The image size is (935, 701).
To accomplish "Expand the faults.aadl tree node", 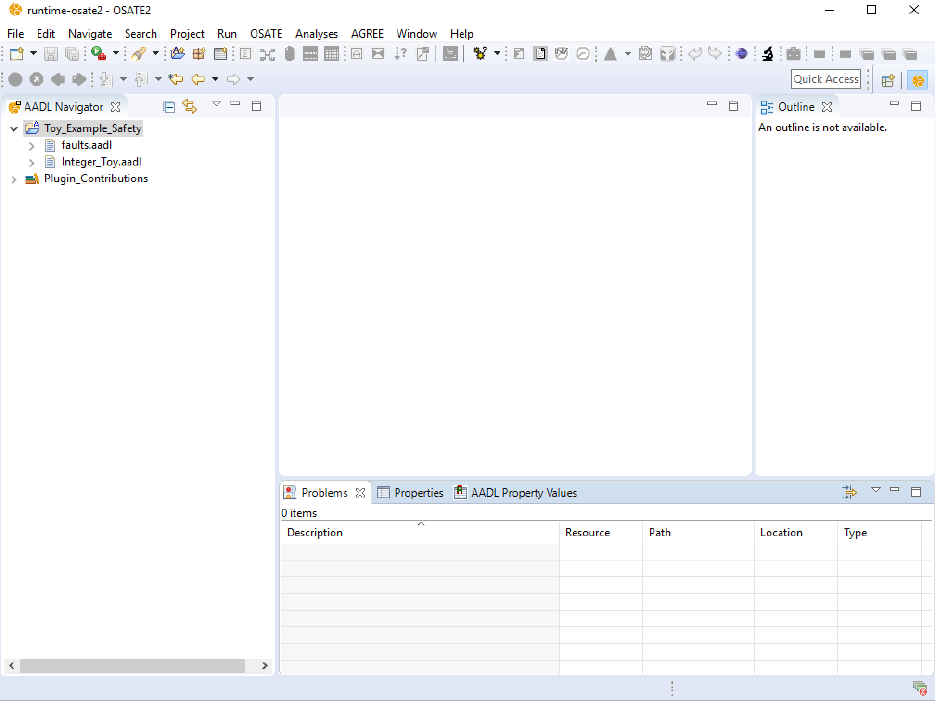I will pos(32,146).
